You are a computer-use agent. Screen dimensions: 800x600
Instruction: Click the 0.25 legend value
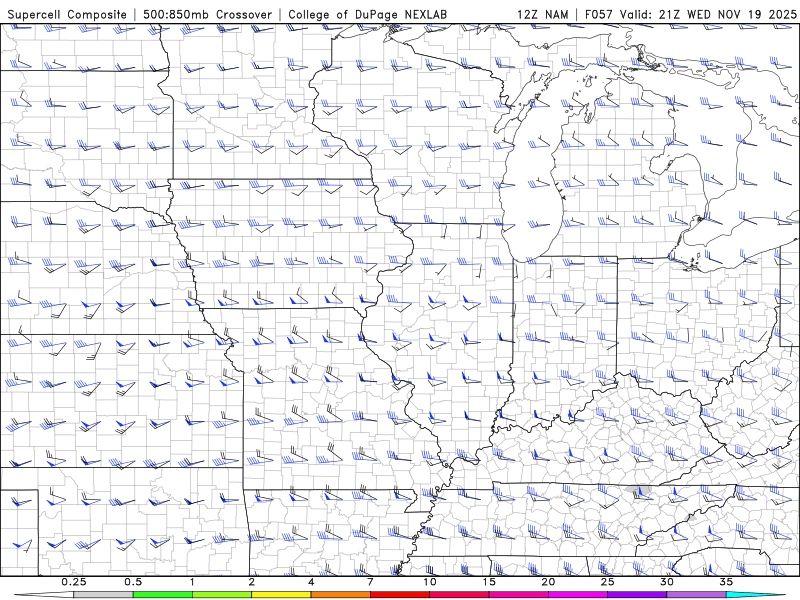pos(74,582)
